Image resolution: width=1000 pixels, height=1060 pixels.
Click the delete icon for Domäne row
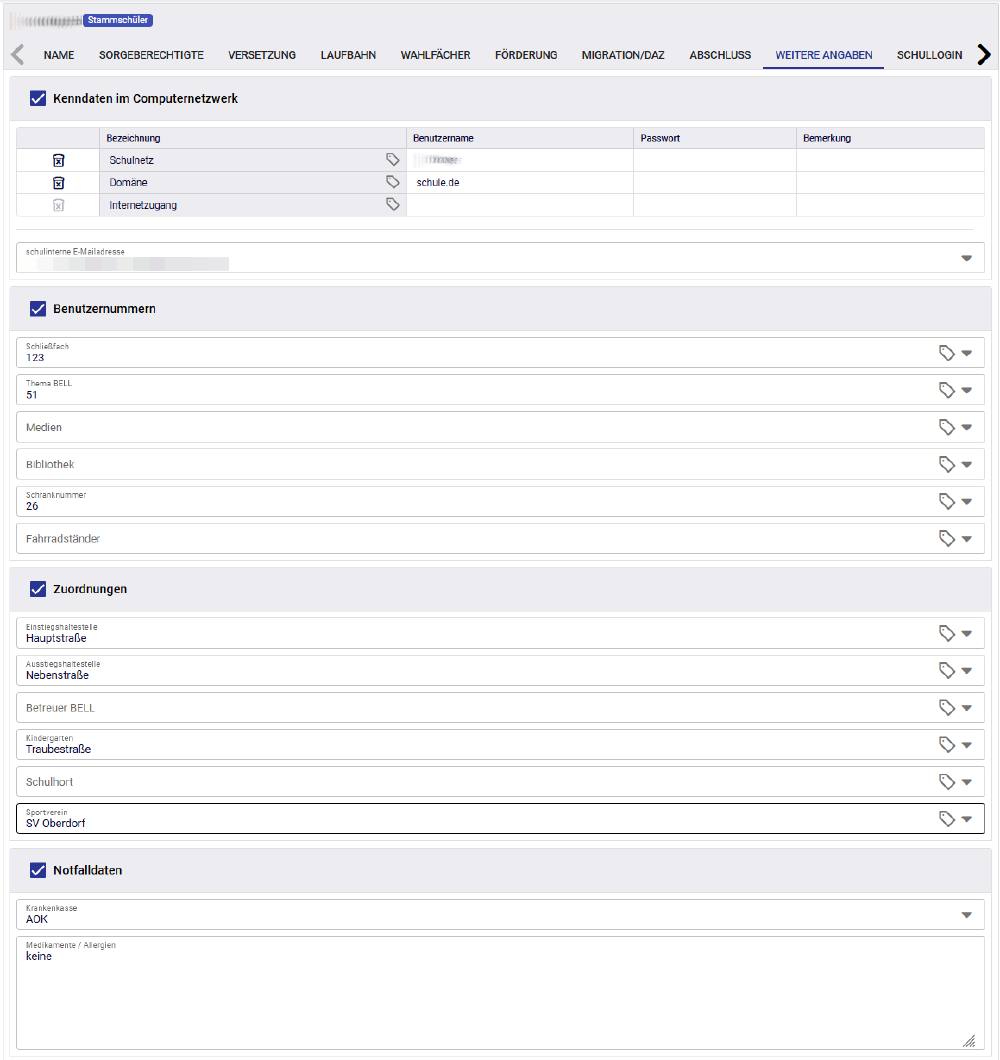coord(58,183)
